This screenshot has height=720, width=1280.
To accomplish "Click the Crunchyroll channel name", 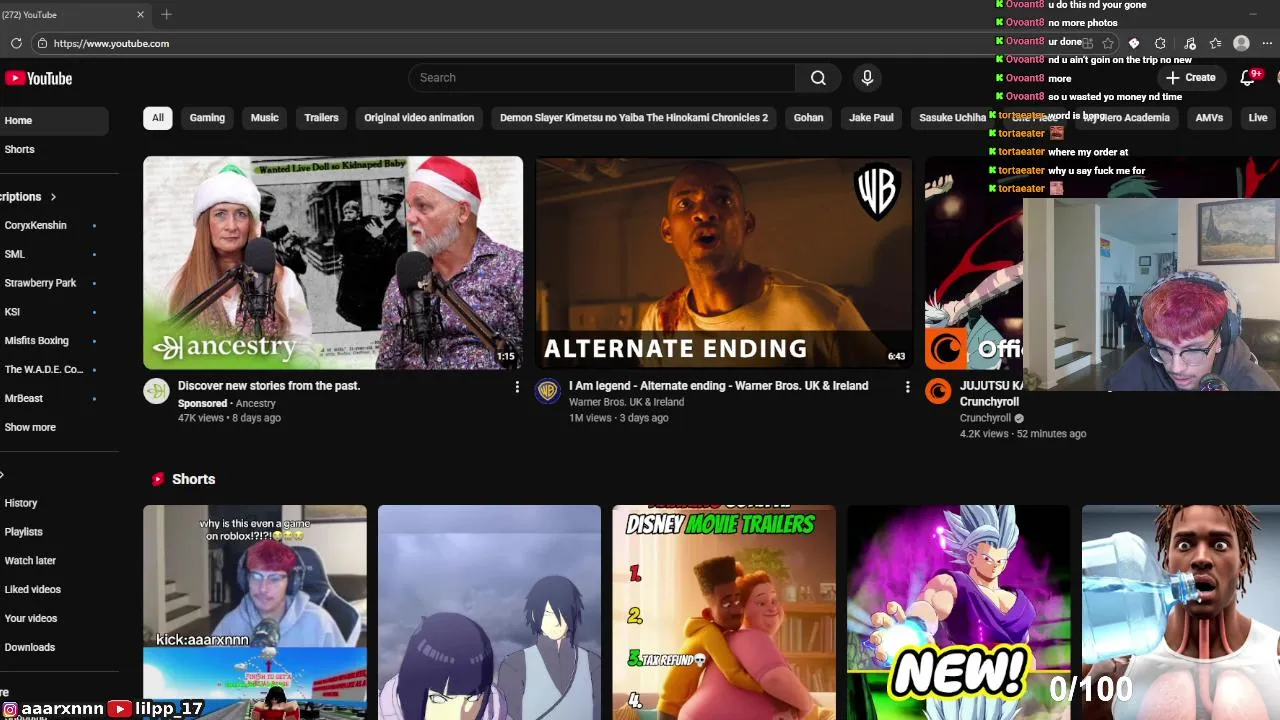I will (985, 418).
